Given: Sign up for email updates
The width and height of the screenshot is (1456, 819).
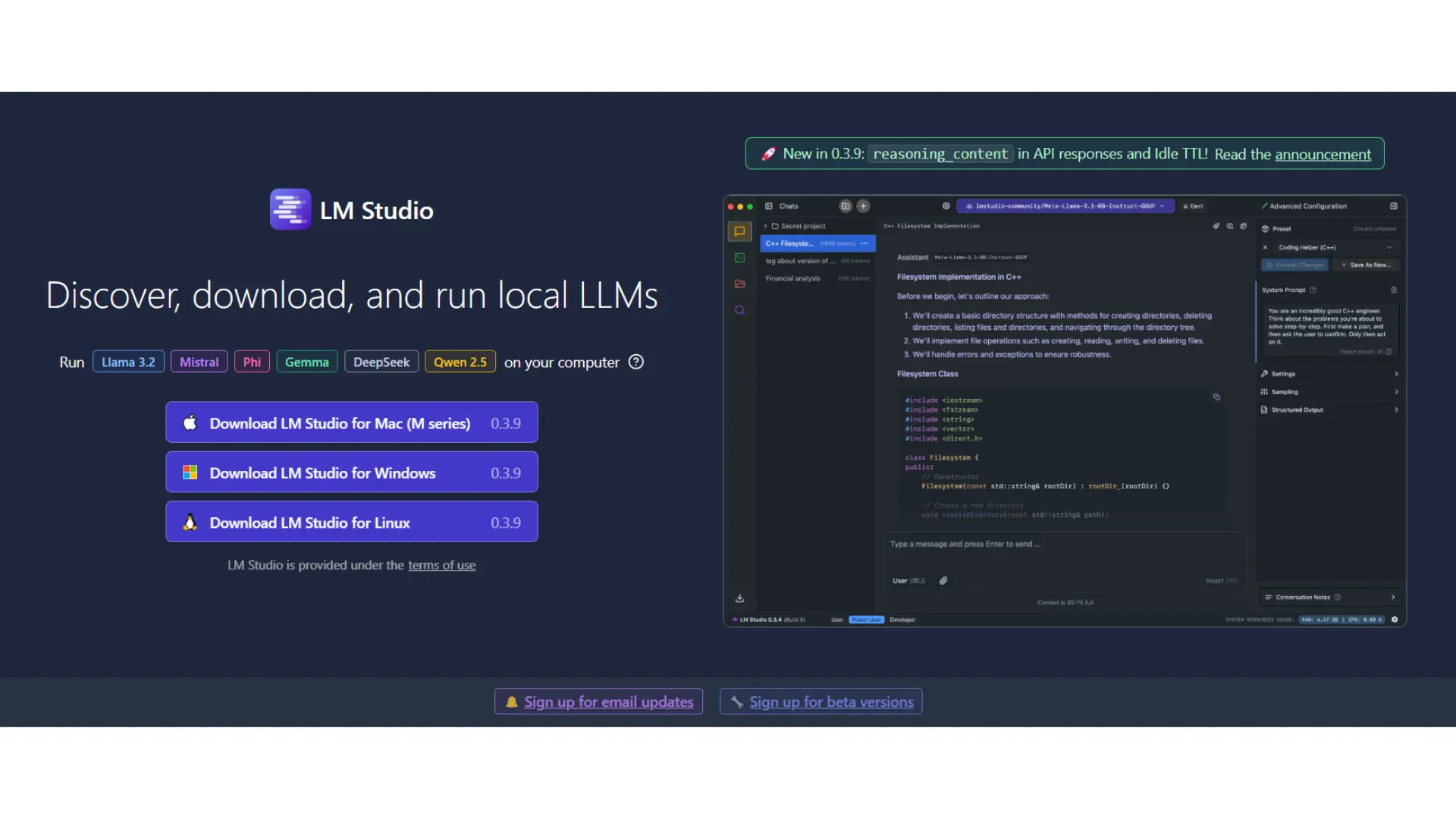Looking at the screenshot, I should coord(598,701).
